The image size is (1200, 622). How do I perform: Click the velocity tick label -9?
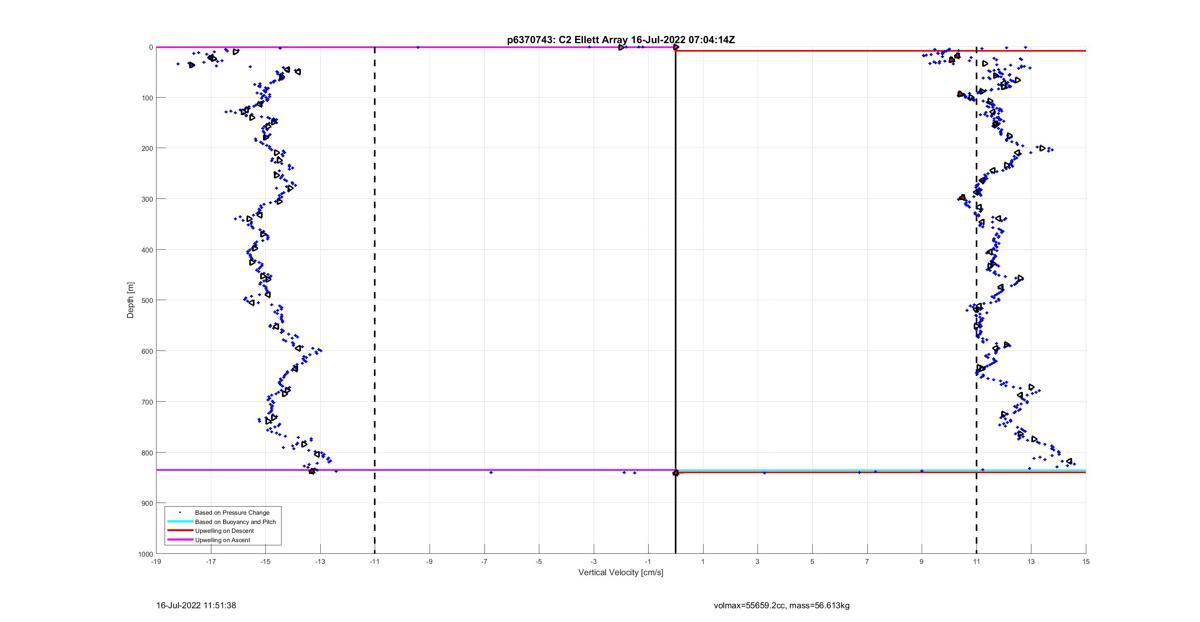430,562
